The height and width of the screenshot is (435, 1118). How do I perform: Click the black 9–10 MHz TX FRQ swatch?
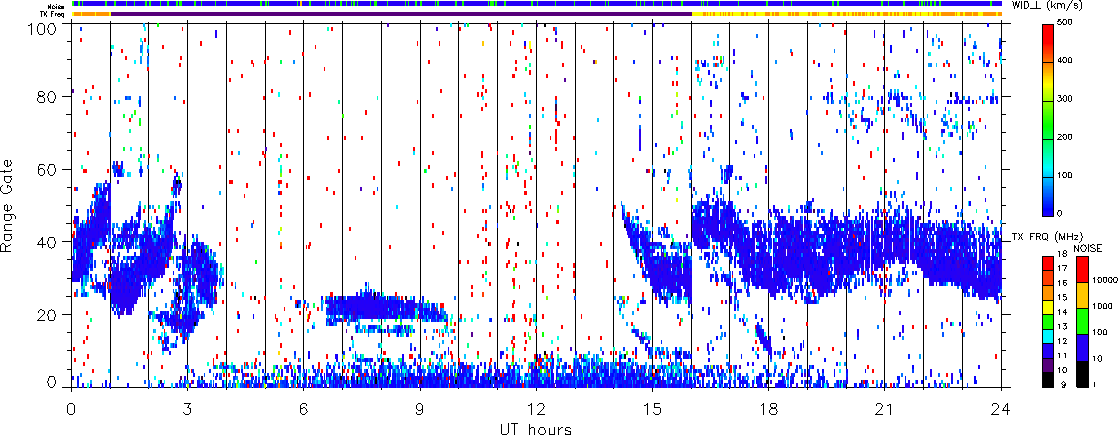tap(1048, 380)
